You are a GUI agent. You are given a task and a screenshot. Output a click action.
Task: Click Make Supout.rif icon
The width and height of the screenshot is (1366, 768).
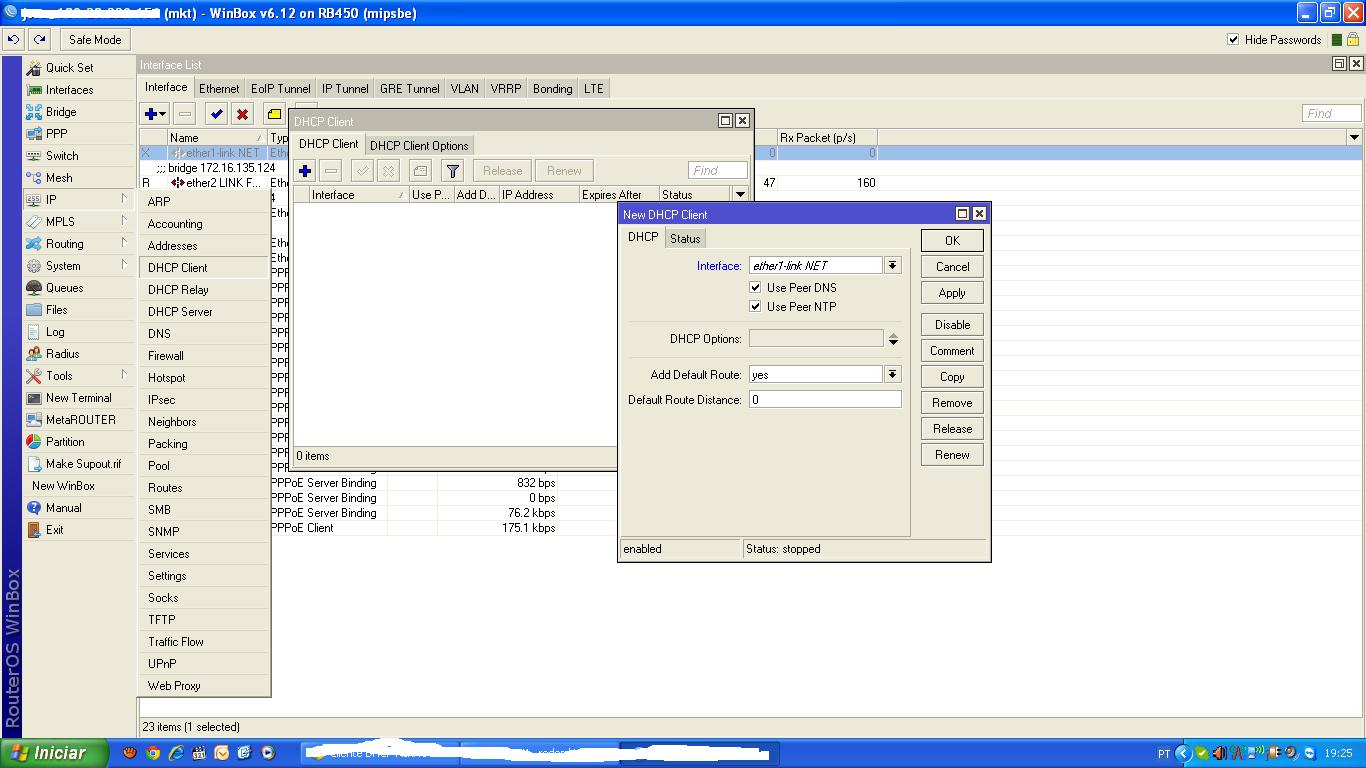click(x=34, y=464)
